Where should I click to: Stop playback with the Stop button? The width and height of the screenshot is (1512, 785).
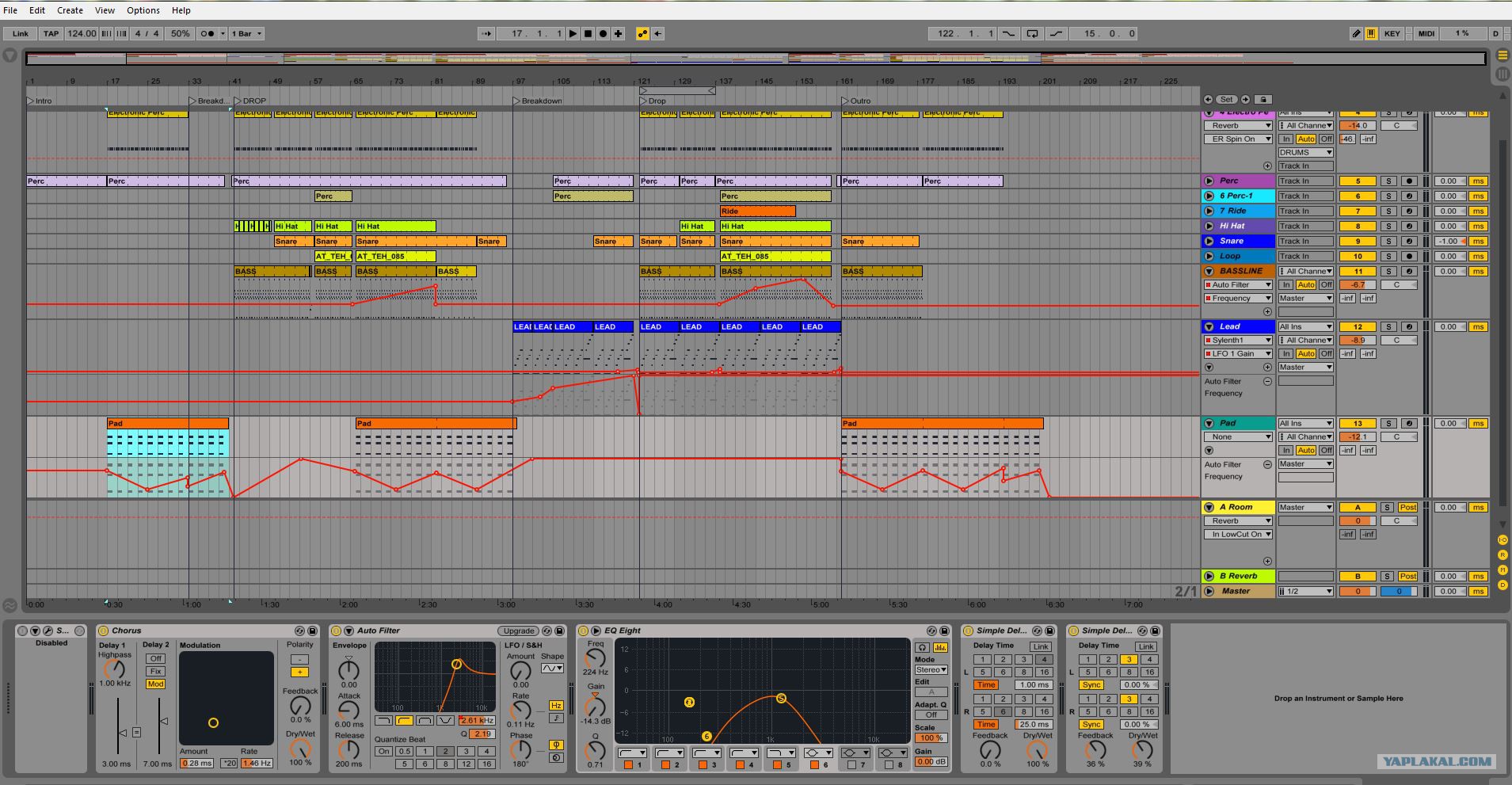point(588,33)
